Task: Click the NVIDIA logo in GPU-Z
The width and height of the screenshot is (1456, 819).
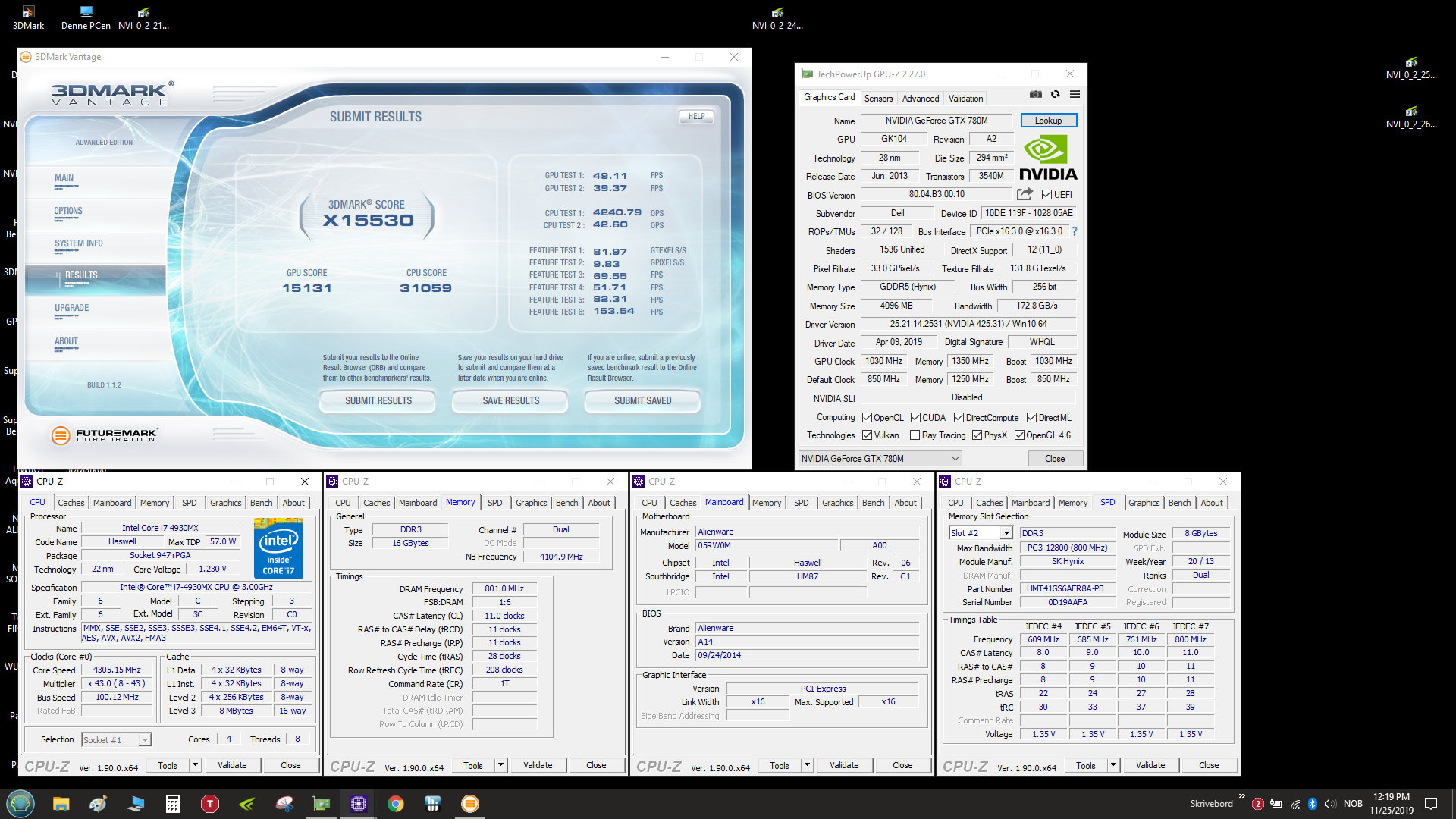Action: pyautogui.click(x=1048, y=158)
